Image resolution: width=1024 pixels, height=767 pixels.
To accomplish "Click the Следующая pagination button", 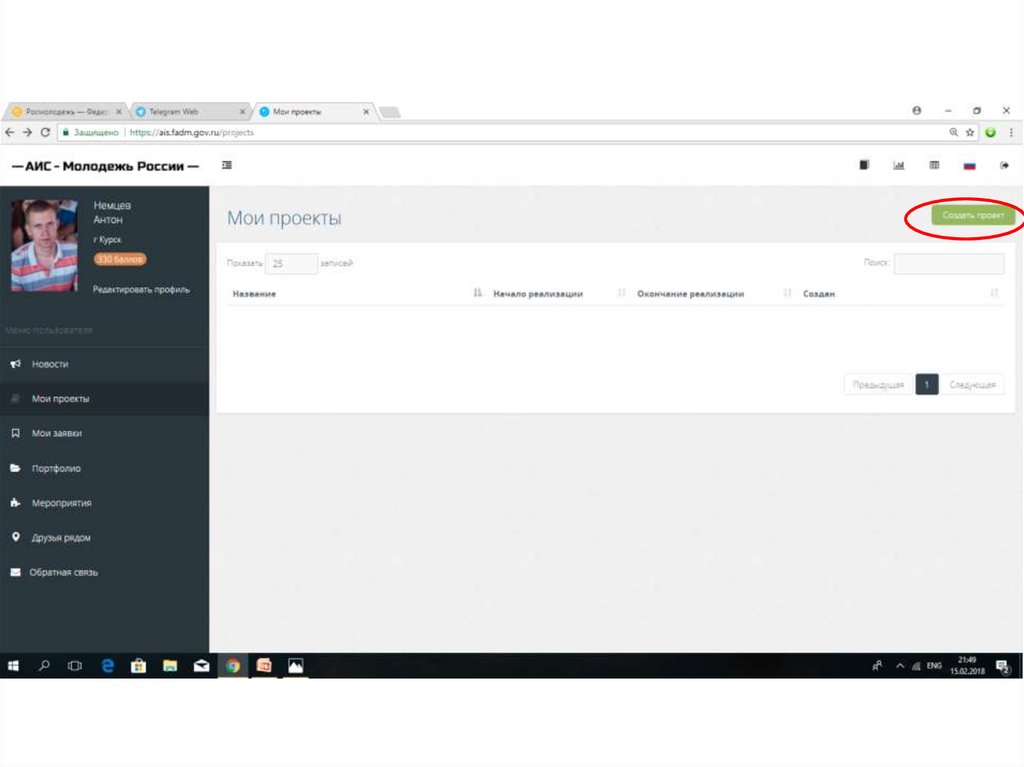I will coord(972,385).
